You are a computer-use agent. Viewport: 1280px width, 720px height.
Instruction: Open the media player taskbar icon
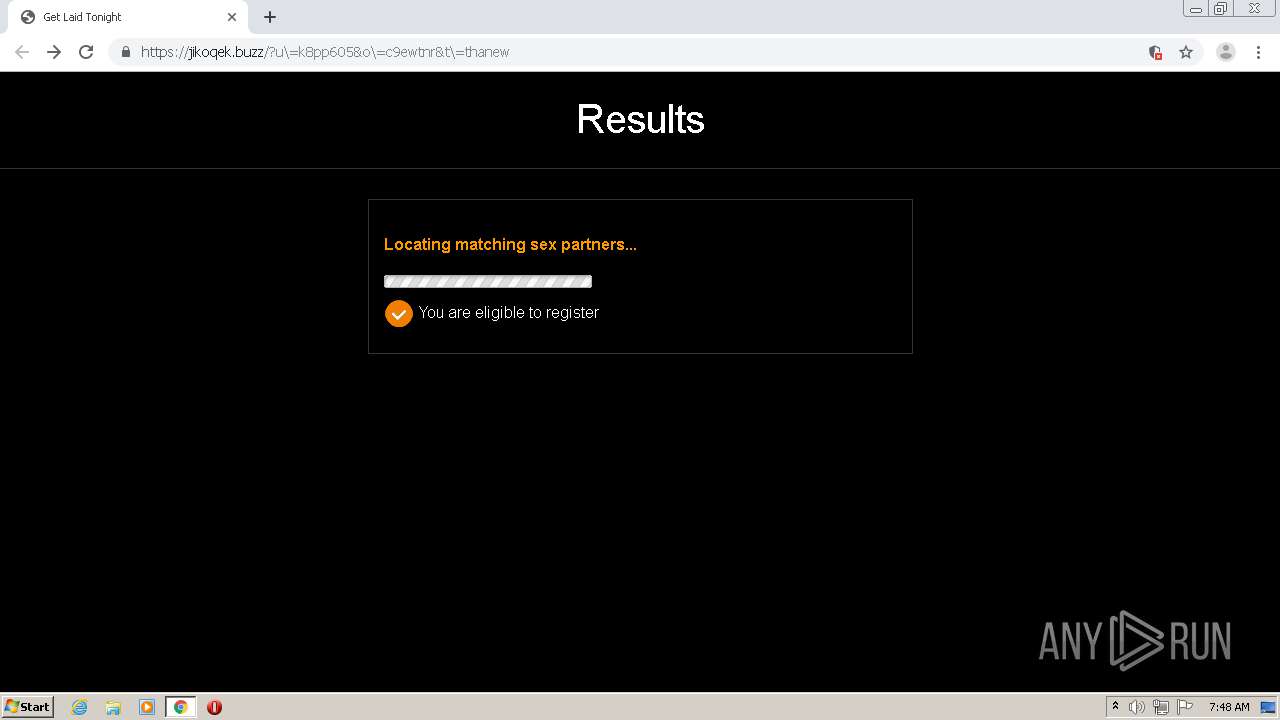click(x=147, y=707)
